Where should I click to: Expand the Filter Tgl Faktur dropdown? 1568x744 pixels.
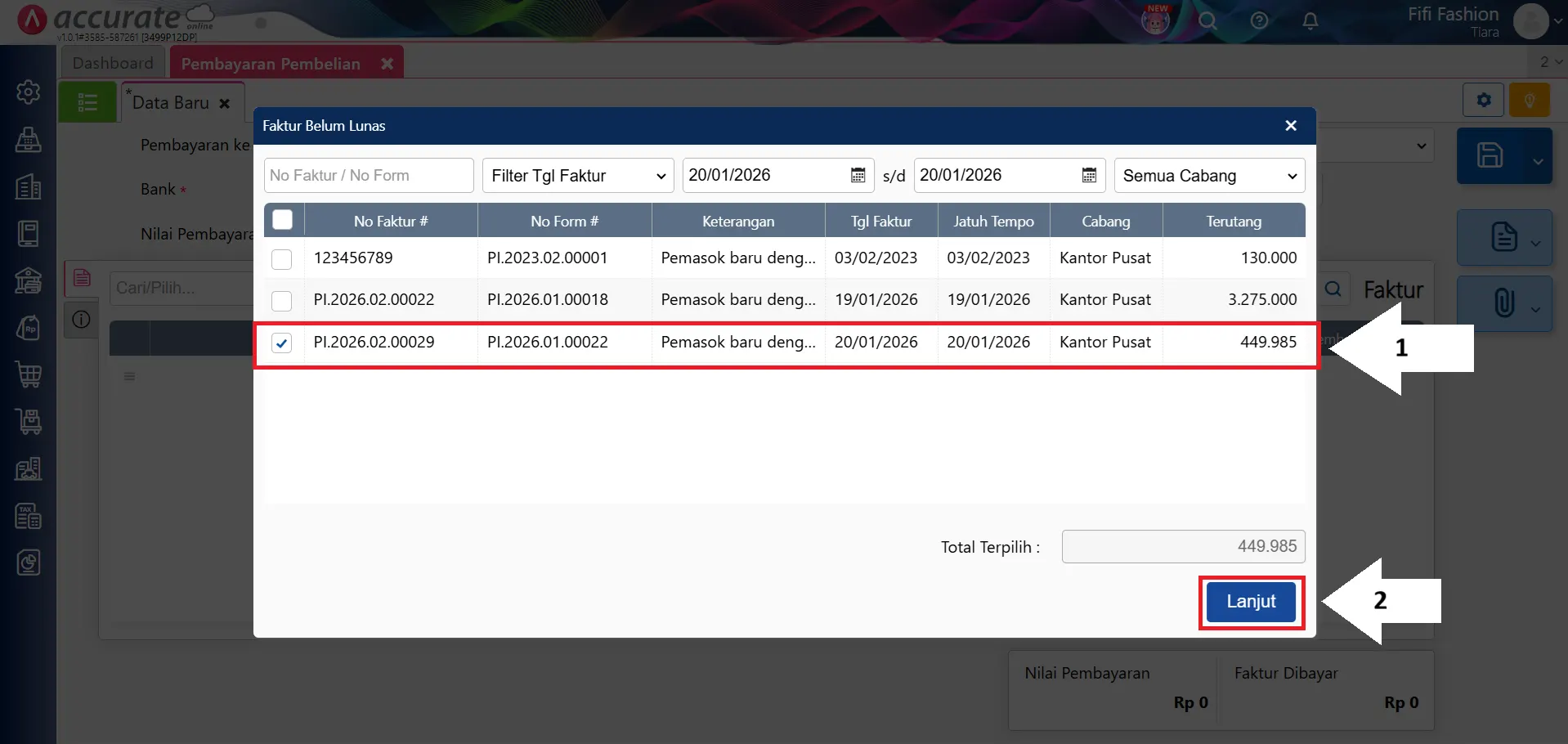(578, 176)
